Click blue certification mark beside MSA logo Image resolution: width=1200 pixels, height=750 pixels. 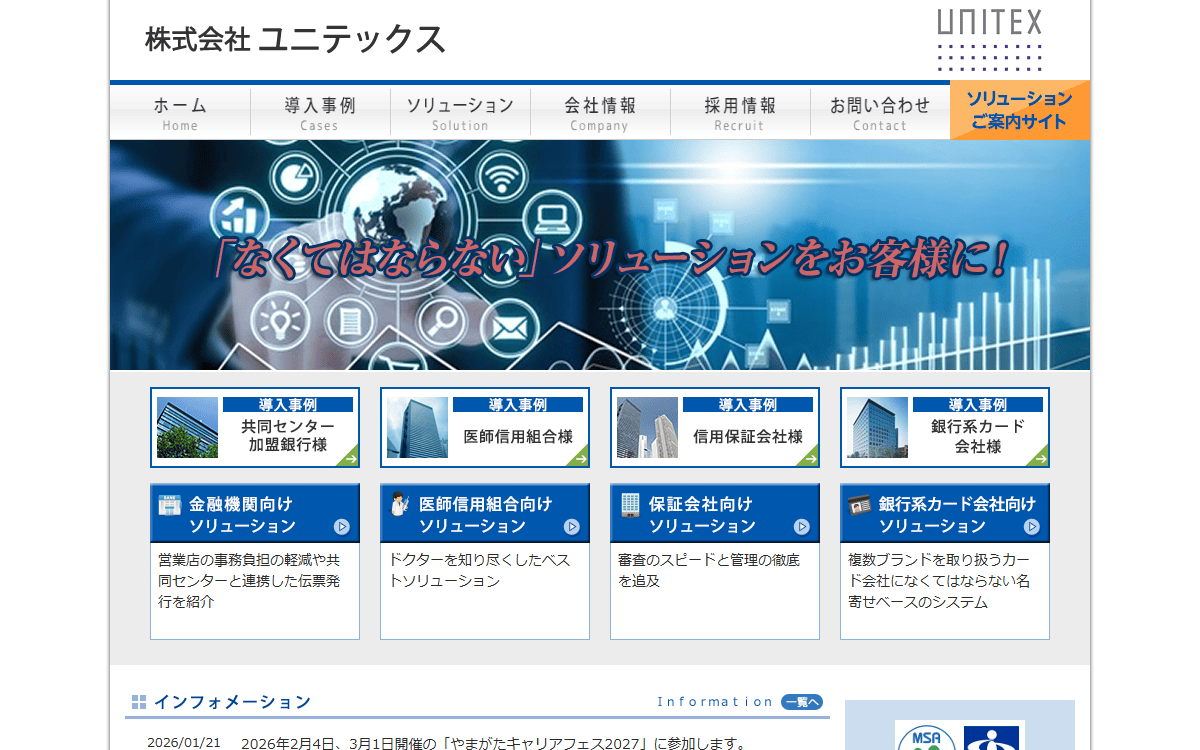[992, 737]
